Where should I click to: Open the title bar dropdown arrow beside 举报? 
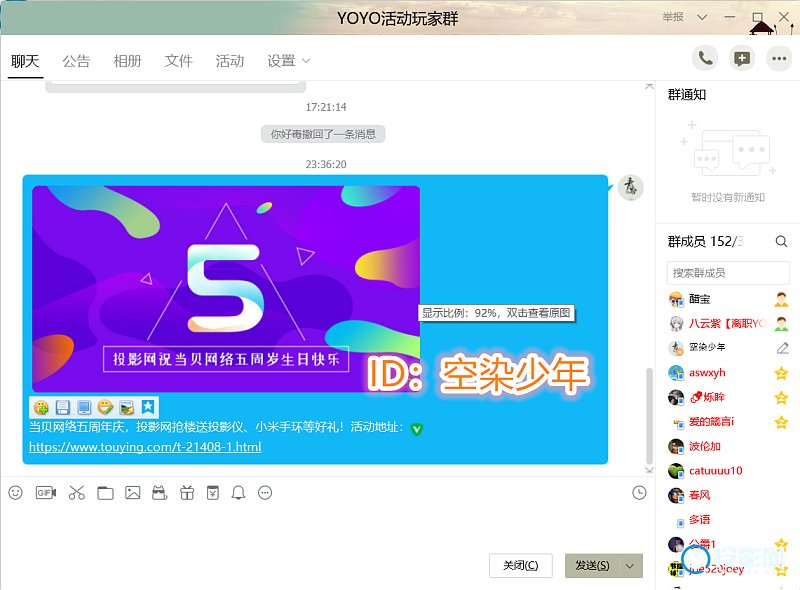[x=702, y=18]
